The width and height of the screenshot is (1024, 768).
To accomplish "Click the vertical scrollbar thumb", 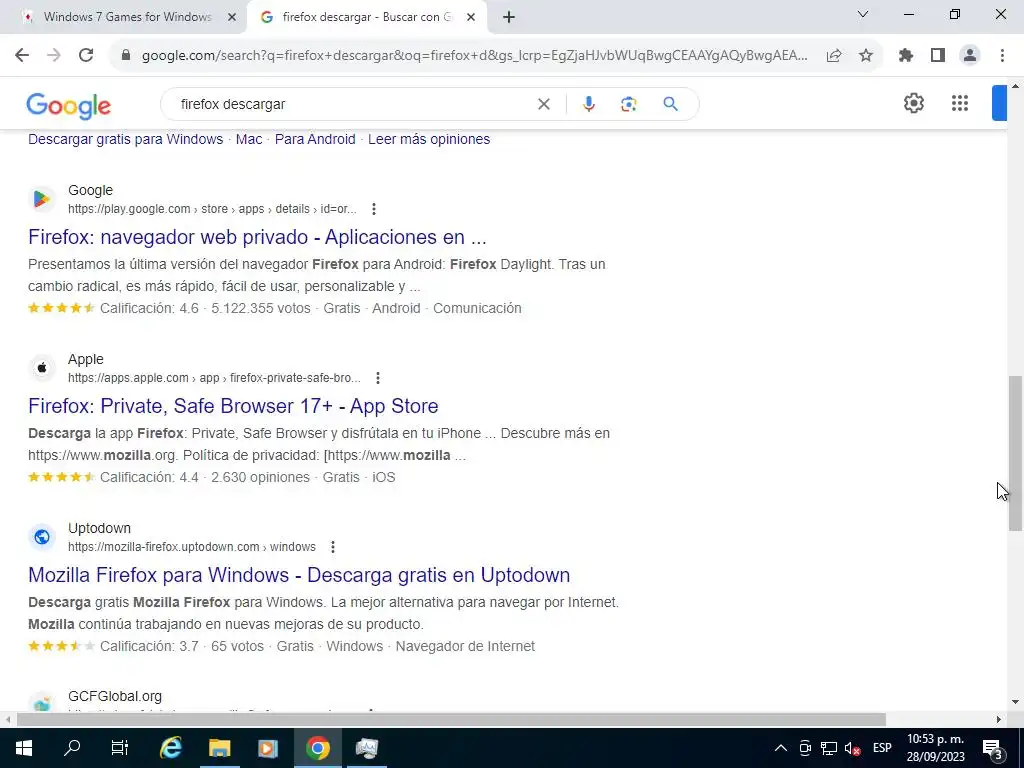I will [1016, 453].
